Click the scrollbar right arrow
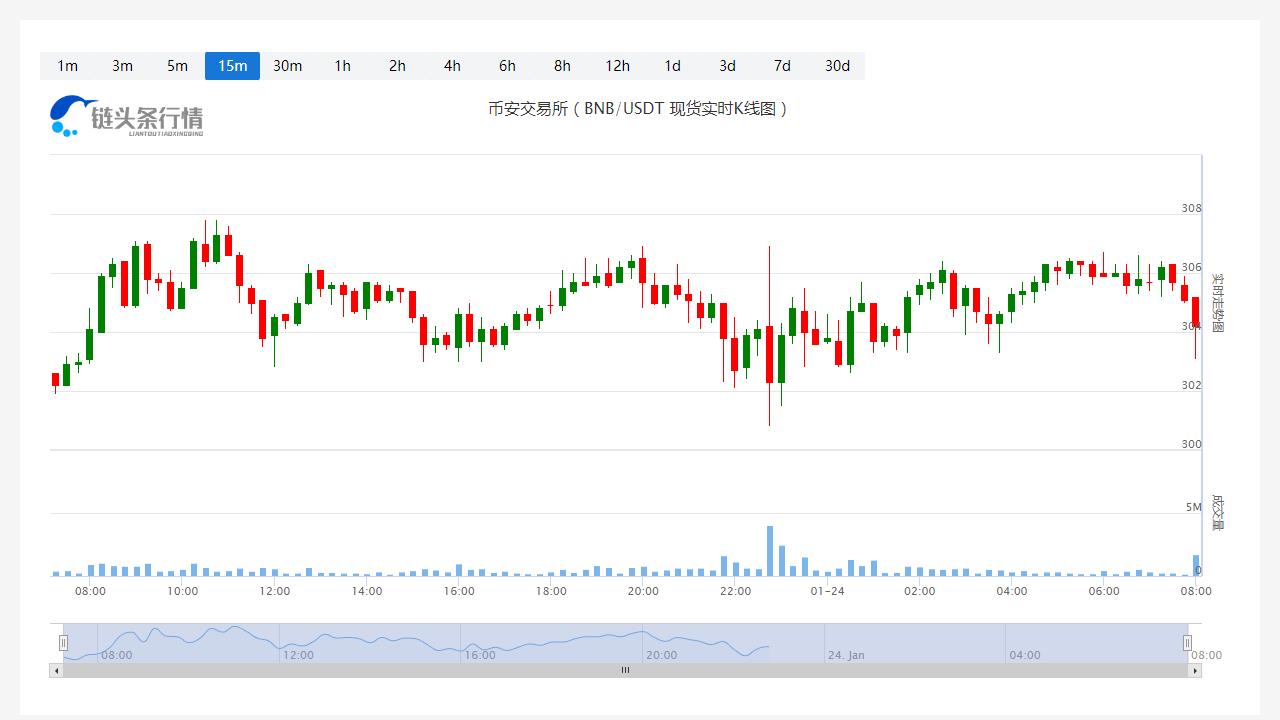This screenshot has height=720, width=1280. pos(1195,671)
